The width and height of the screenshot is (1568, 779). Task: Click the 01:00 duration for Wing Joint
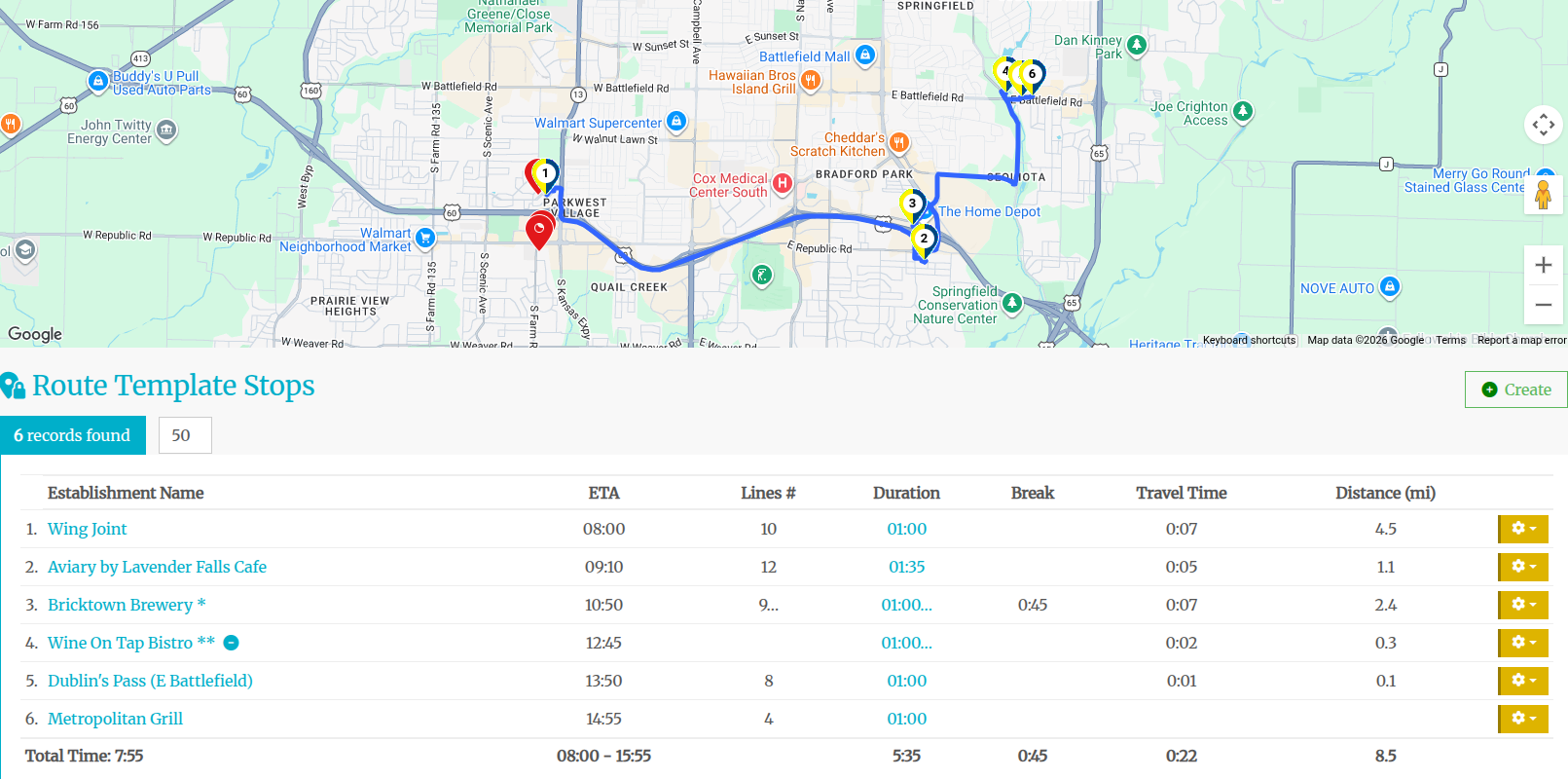(x=907, y=529)
